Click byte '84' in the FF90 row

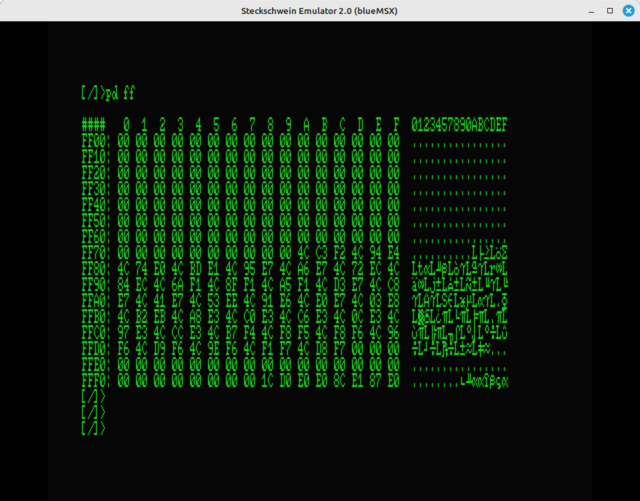(x=123, y=285)
